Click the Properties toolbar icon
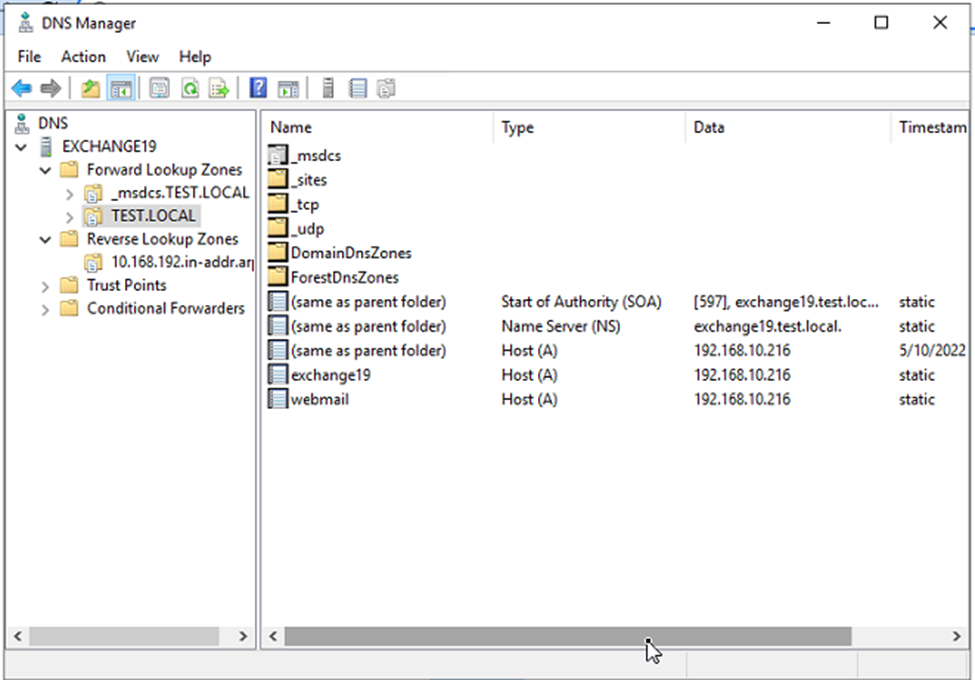 point(159,89)
